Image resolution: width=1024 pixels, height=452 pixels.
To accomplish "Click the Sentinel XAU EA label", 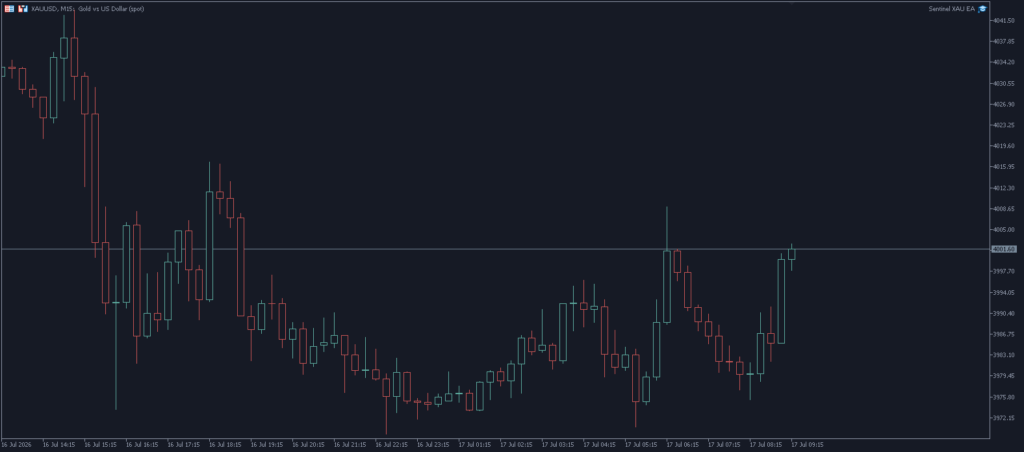I will [x=951, y=8].
